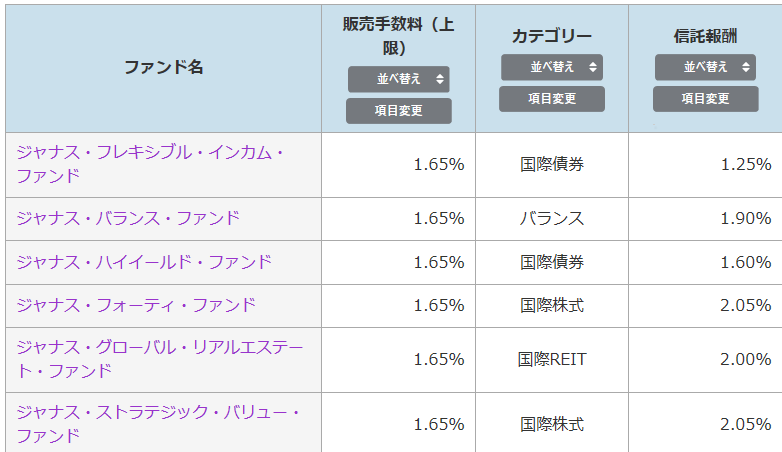This screenshot has height=452, width=782.
Task: Open ジャナス・ストラテジック・バリュー・ファンド link
Action: pos(158,424)
